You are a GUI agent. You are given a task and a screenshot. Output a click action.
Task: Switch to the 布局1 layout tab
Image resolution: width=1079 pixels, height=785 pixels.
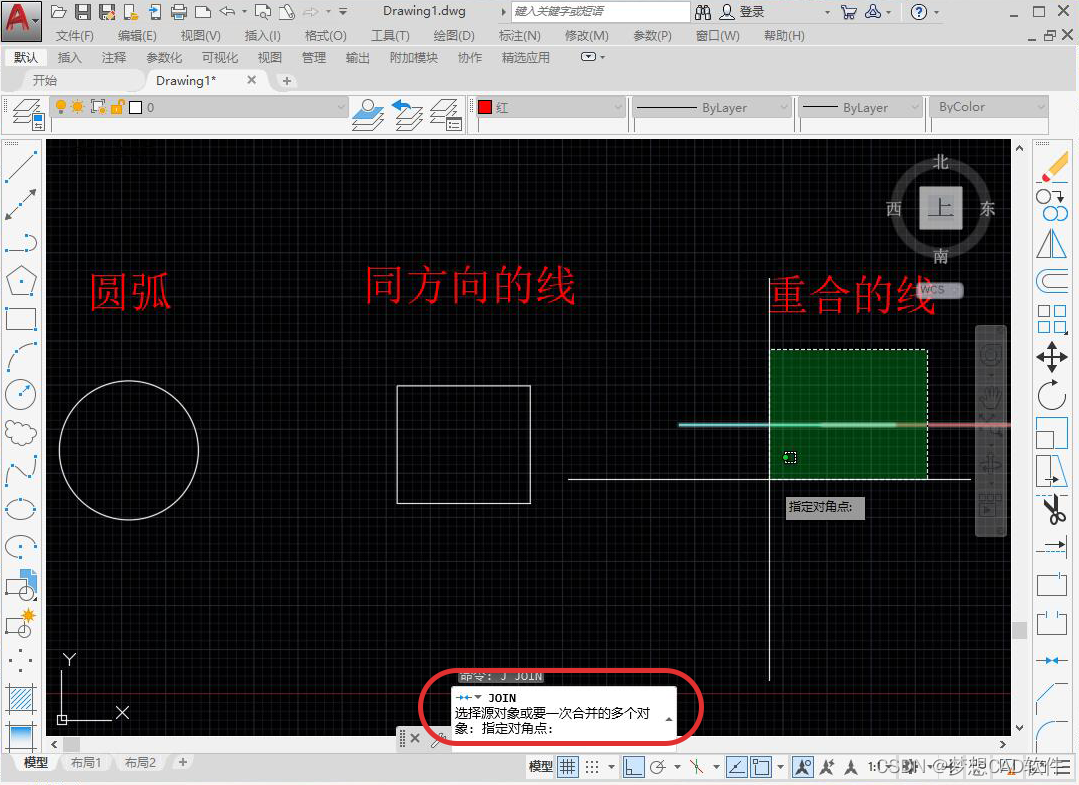[86, 762]
